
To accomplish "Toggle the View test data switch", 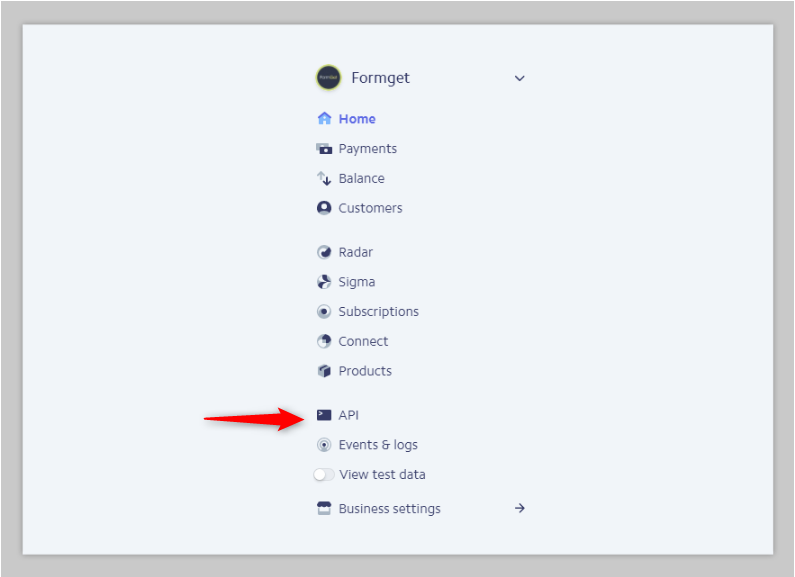I will pos(324,475).
